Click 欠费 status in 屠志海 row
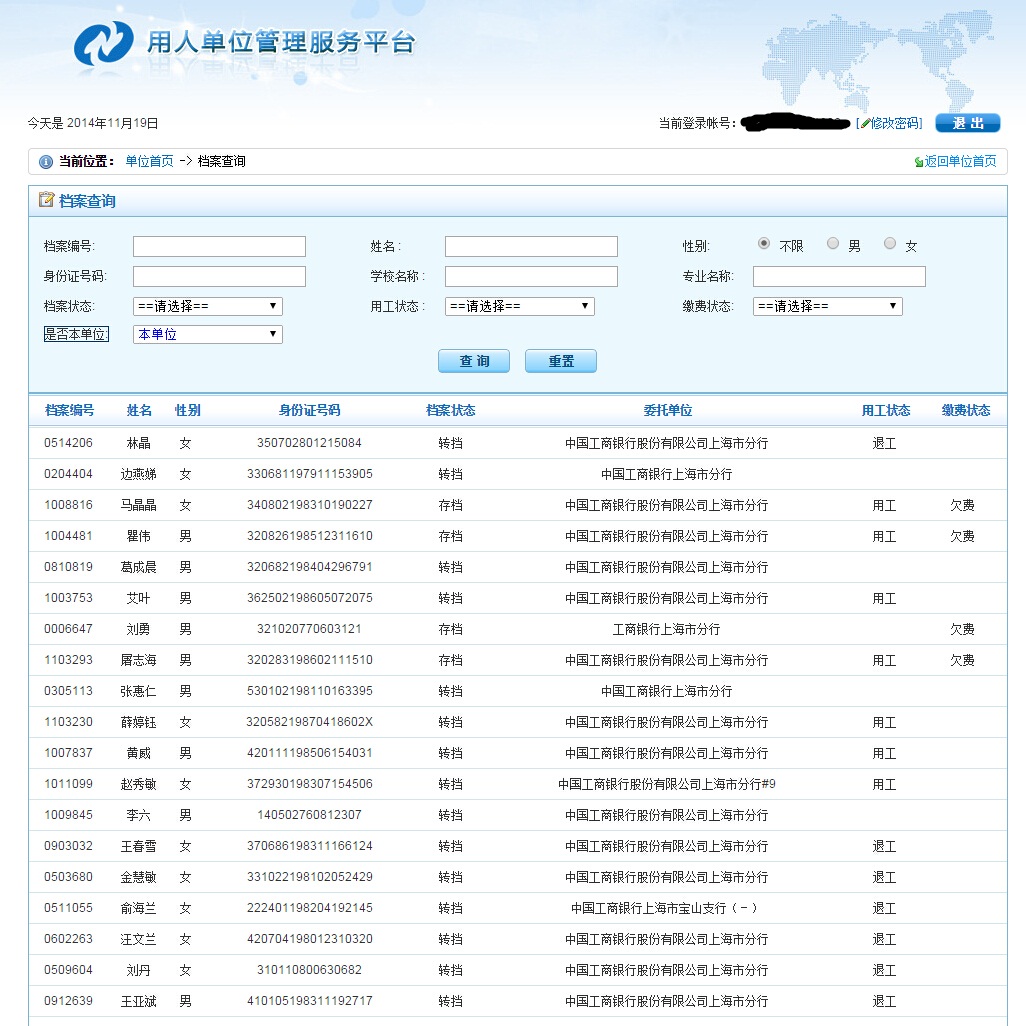1026x1026 pixels. tap(963, 660)
